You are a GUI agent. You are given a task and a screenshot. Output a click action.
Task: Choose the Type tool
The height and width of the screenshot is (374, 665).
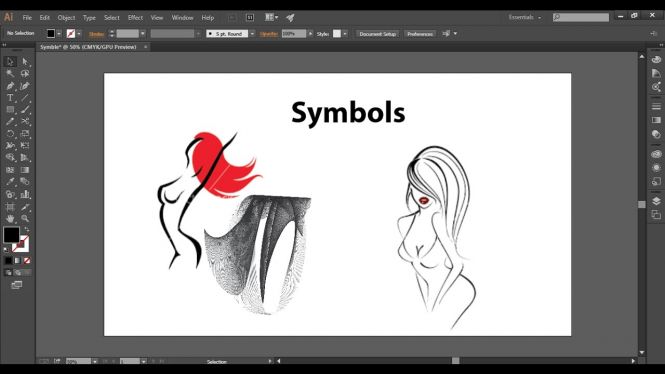(x=10, y=98)
